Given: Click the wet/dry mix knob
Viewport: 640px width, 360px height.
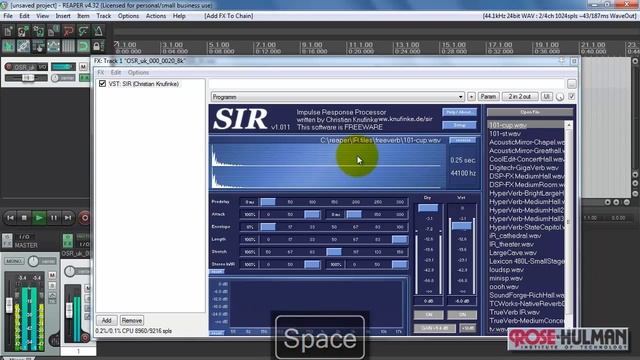Looking at the screenshot, I should click(560, 97).
